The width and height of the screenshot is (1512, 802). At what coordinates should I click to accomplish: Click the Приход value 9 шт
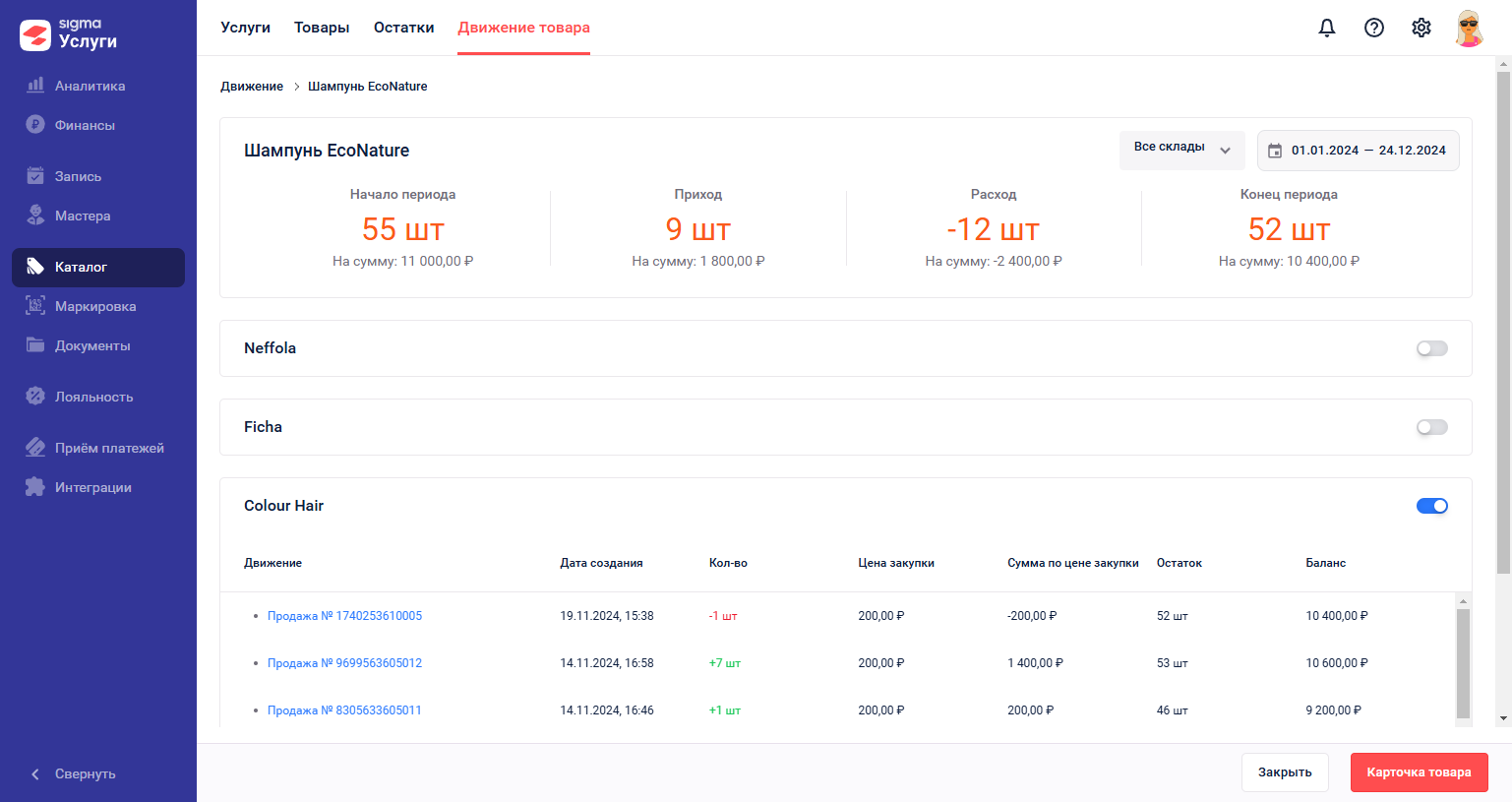coord(698,229)
